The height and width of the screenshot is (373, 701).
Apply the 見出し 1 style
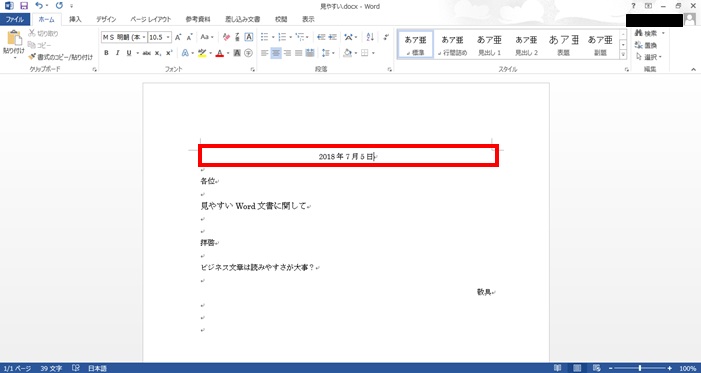coord(490,44)
